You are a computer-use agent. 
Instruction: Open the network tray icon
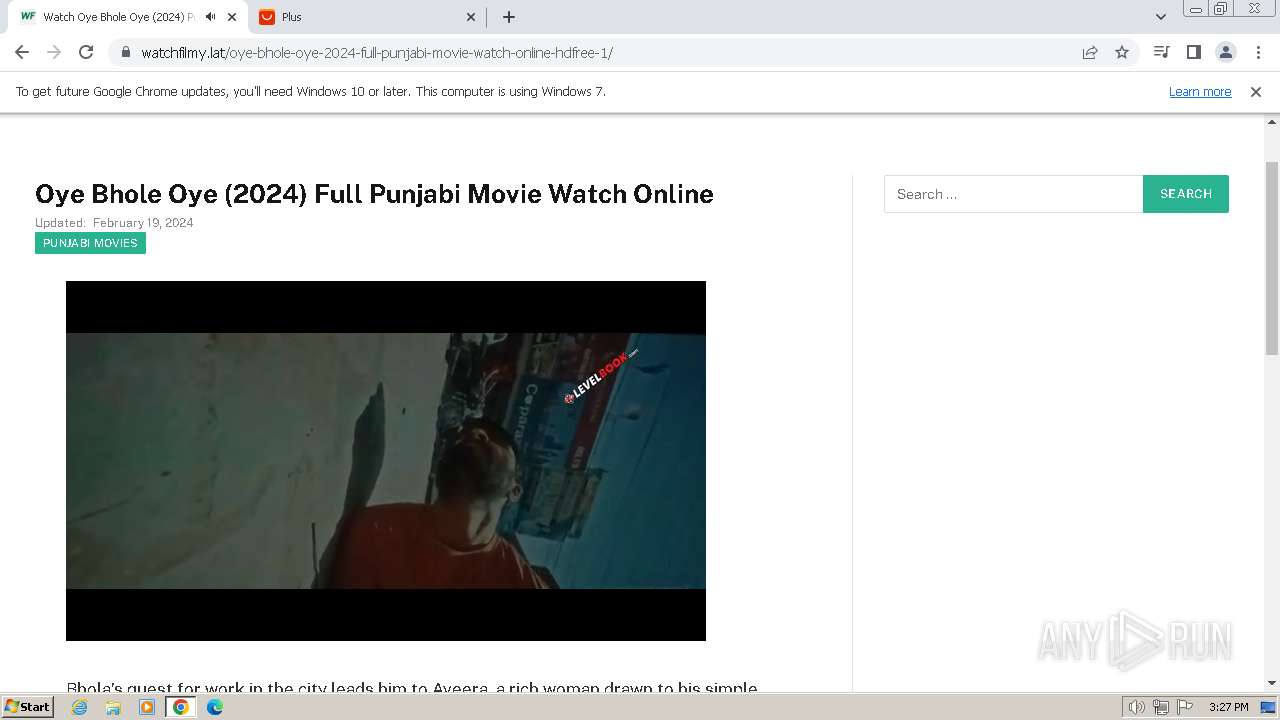click(1161, 707)
